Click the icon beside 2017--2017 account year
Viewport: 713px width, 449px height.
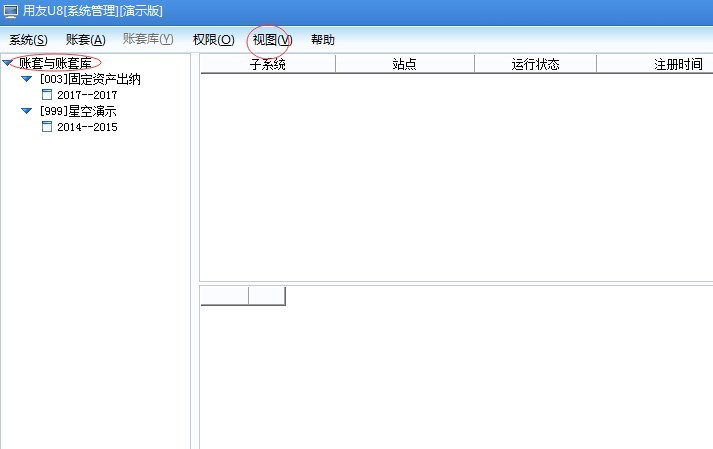tap(46, 95)
